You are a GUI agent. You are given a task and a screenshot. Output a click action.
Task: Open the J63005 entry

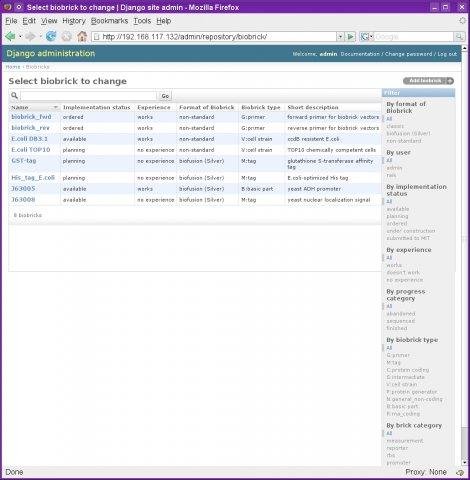pos(23,189)
